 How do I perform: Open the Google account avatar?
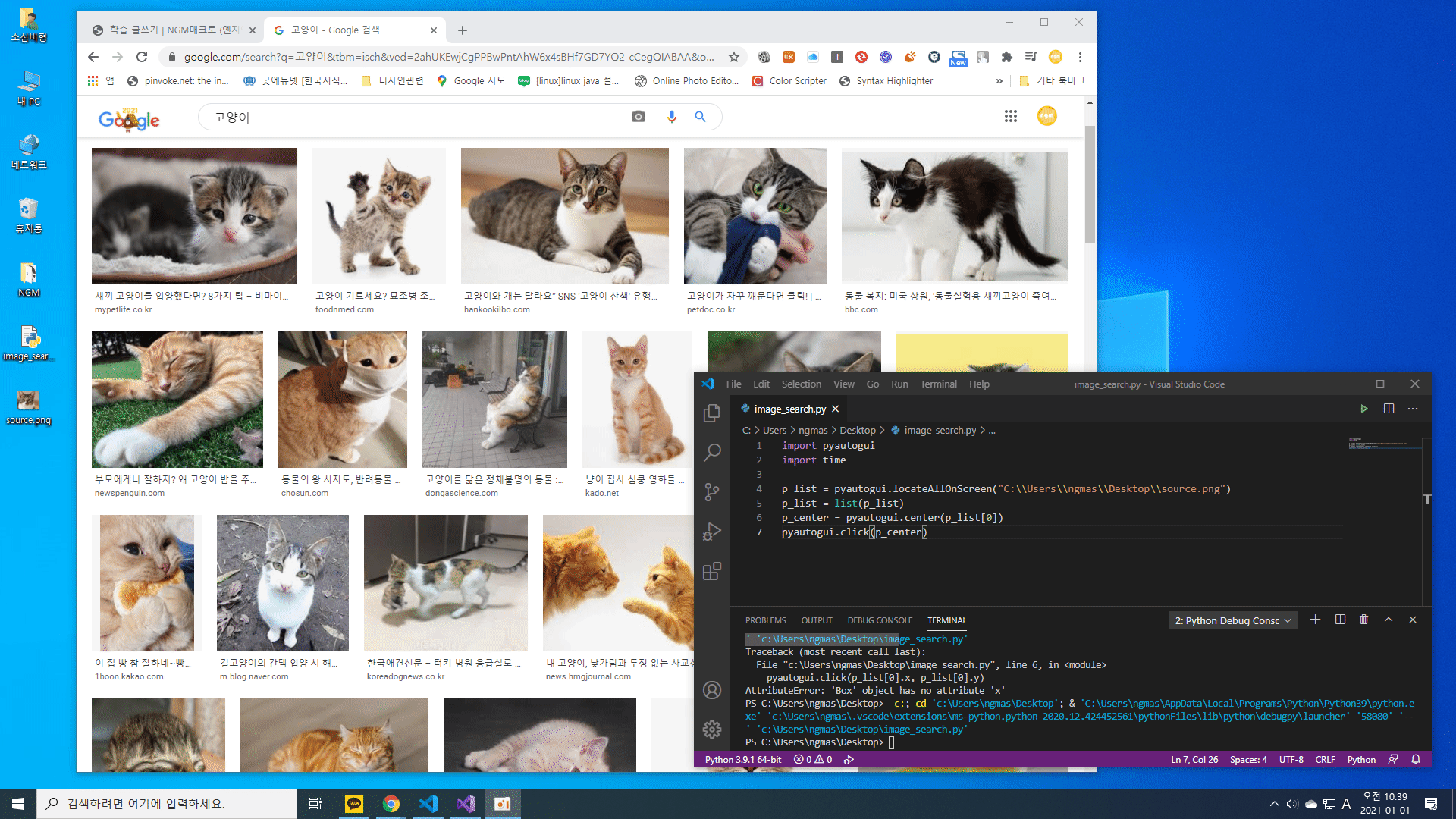coord(1046,116)
